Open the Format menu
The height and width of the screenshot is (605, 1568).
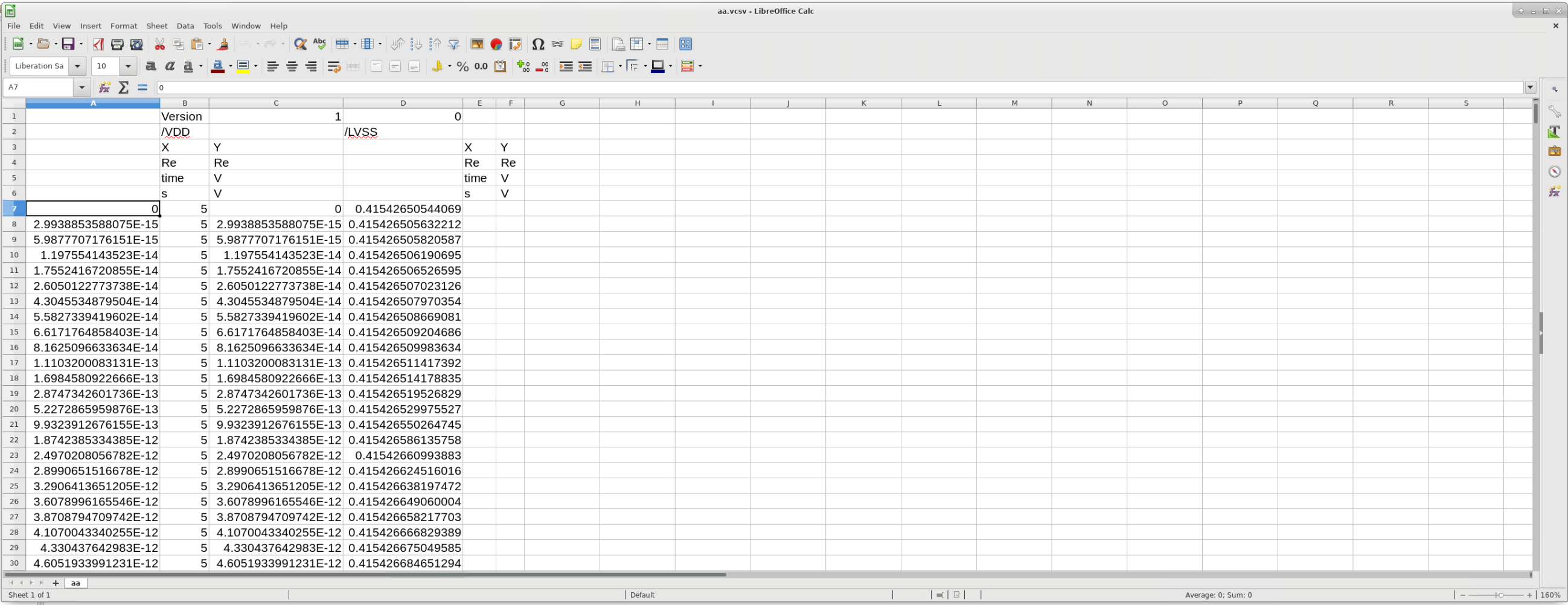click(x=124, y=25)
